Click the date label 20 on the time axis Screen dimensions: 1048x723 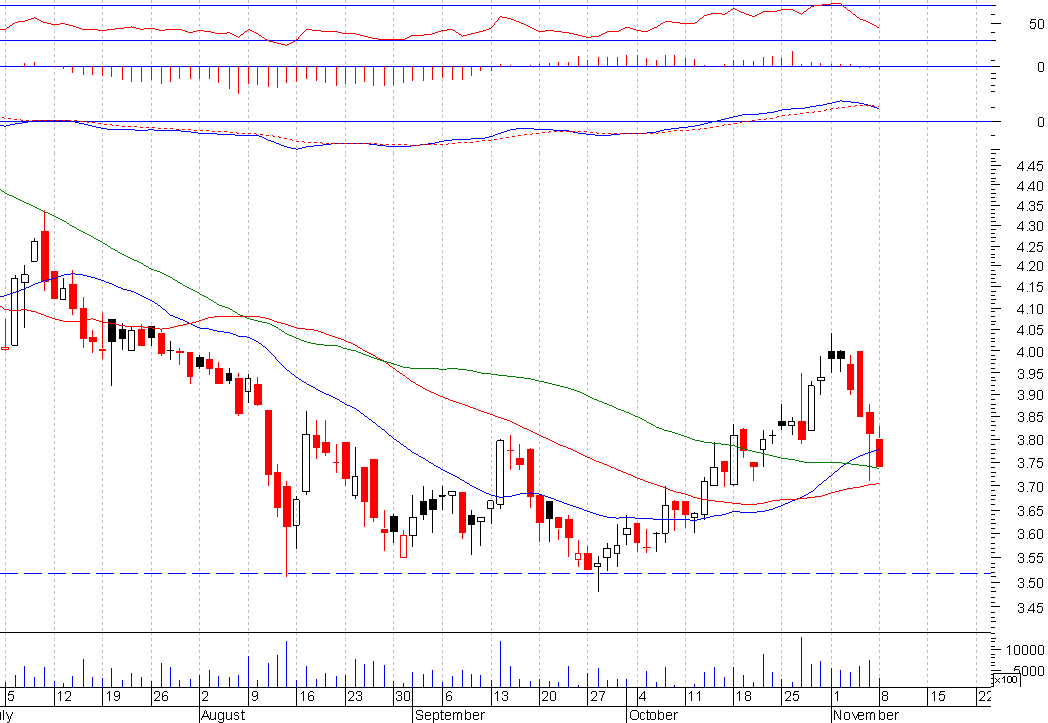(549, 696)
